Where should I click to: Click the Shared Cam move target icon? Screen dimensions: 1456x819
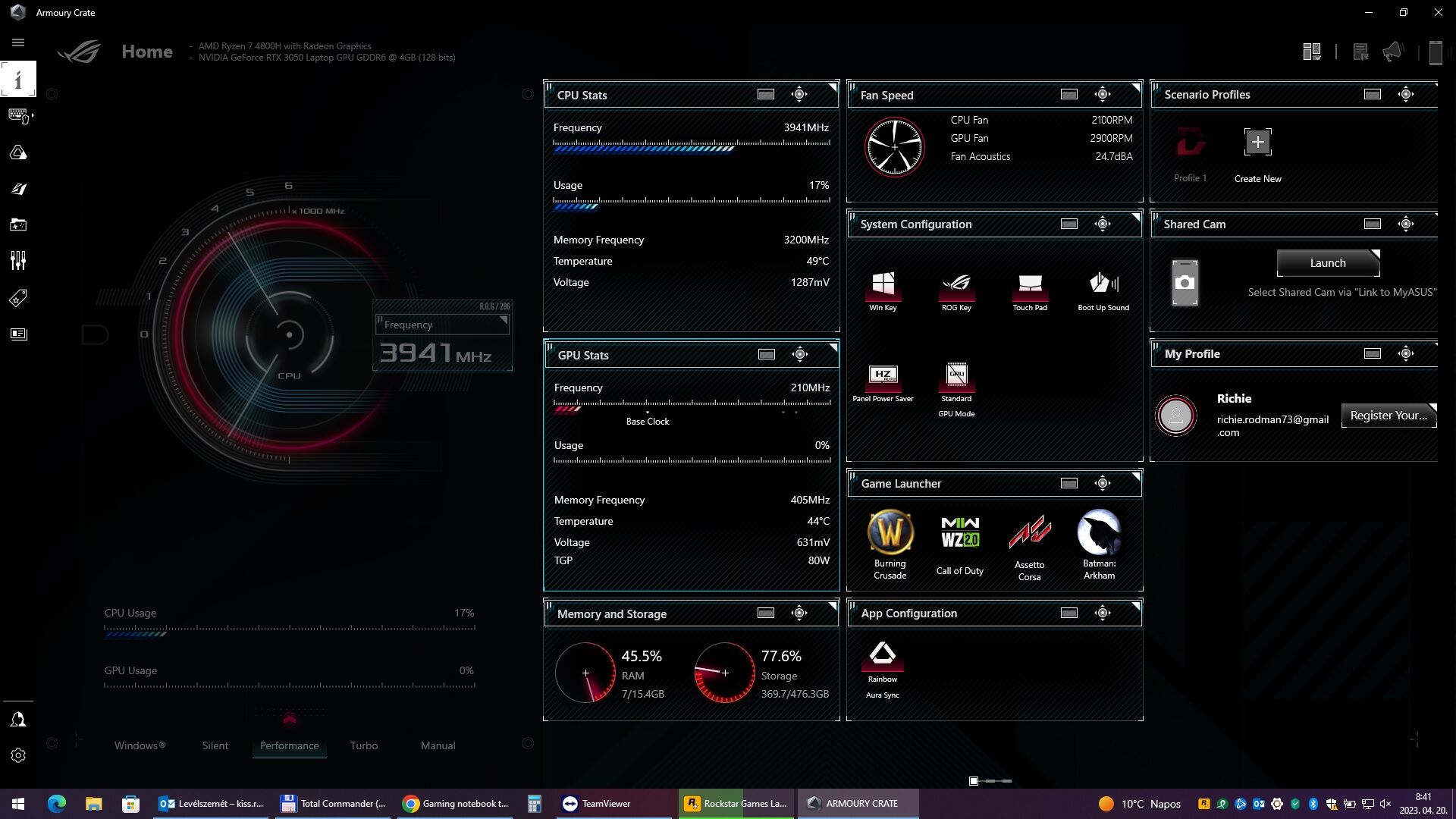click(1406, 224)
